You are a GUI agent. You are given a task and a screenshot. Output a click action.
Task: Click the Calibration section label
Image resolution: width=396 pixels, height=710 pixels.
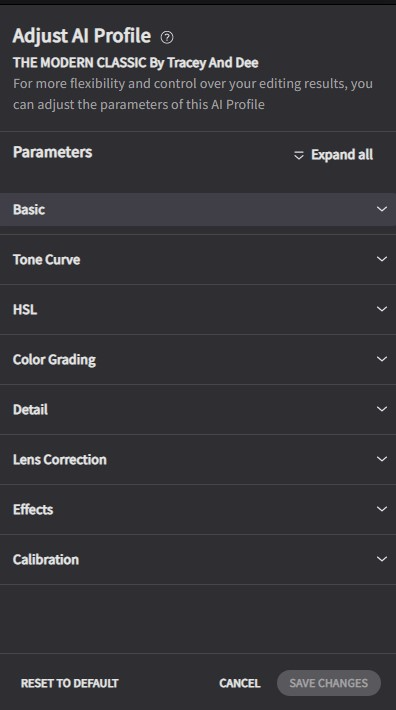[46, 560]
